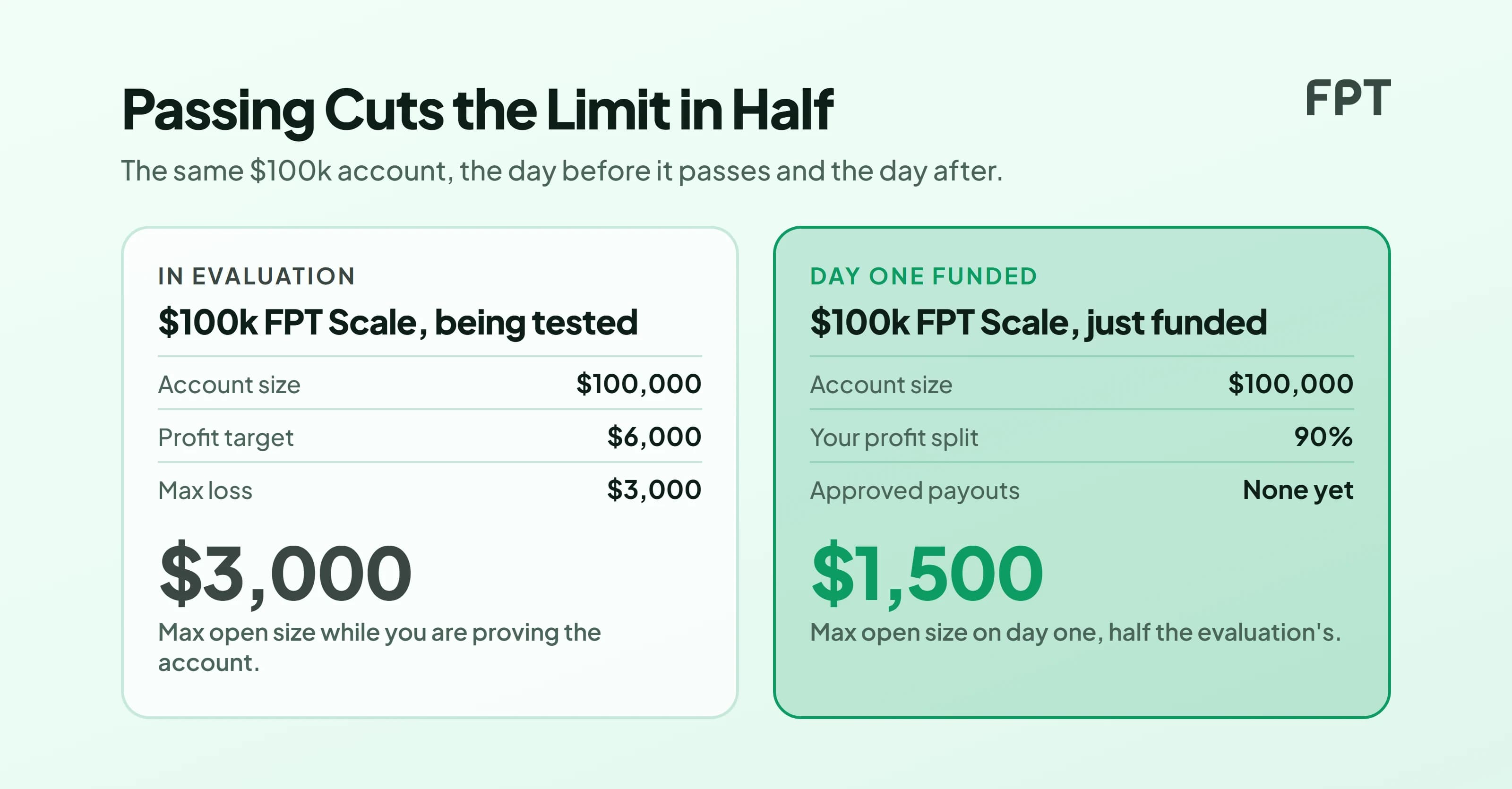Viewport: 1512px width, 789px height.
Task: Click the evaluation card's Account size label
Action: pos(229,385)
